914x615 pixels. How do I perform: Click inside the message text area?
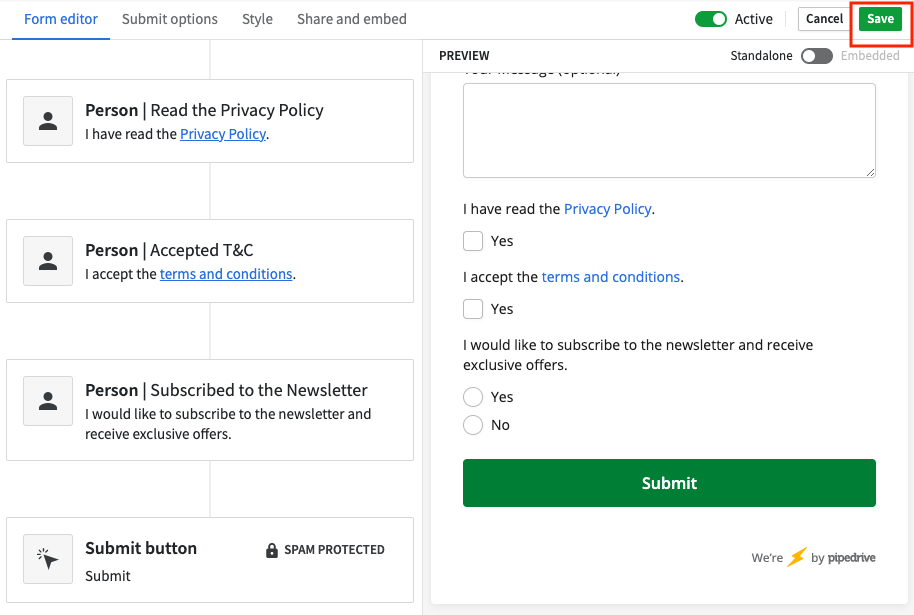pos(669,131)
